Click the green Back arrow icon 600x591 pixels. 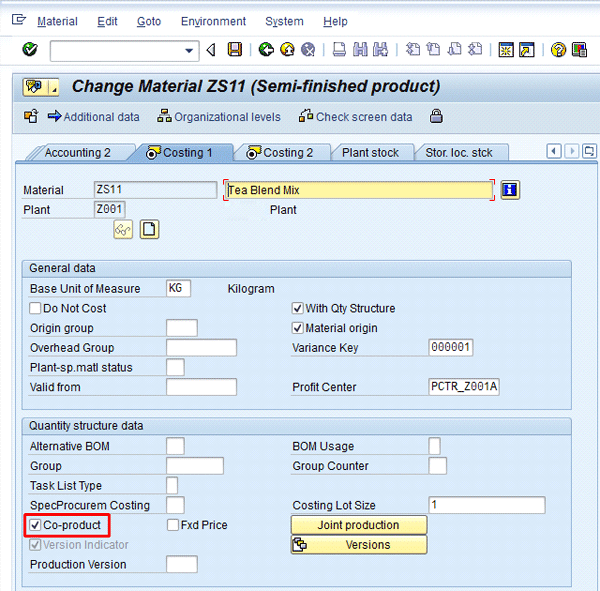point(265,50)
